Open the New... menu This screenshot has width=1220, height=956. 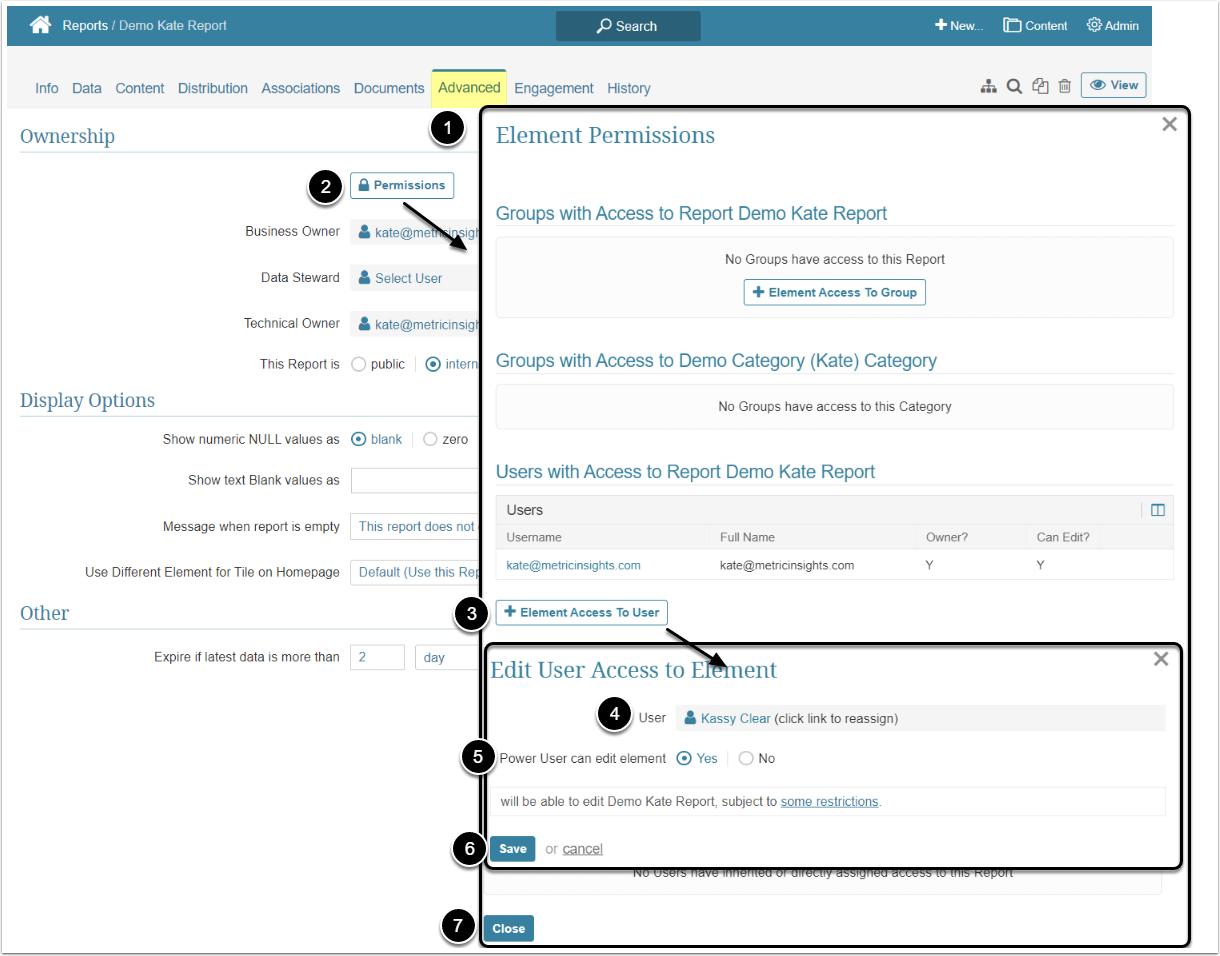coord(959,25)
